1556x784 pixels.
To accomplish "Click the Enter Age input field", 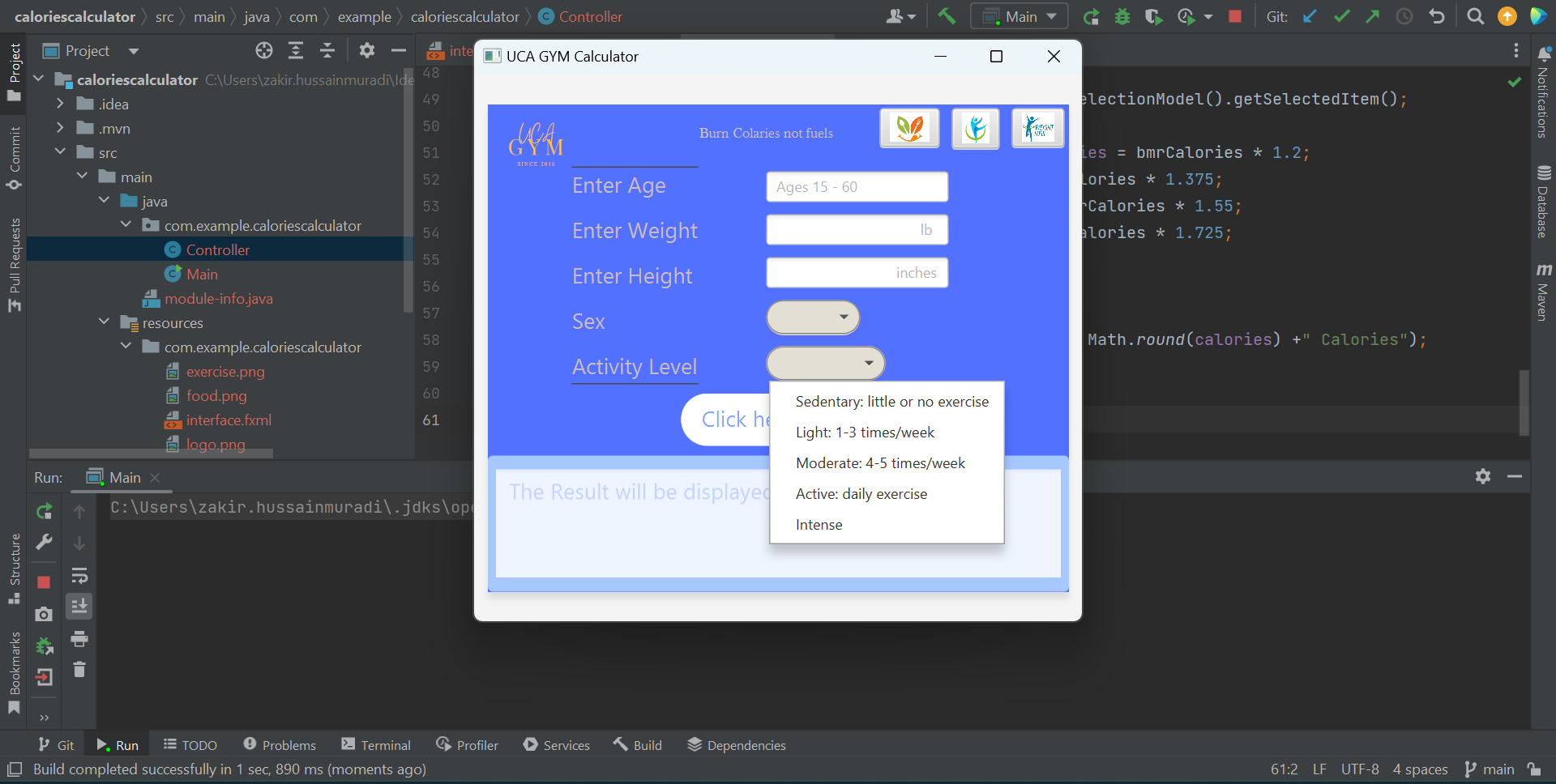I will coord(857,187).
